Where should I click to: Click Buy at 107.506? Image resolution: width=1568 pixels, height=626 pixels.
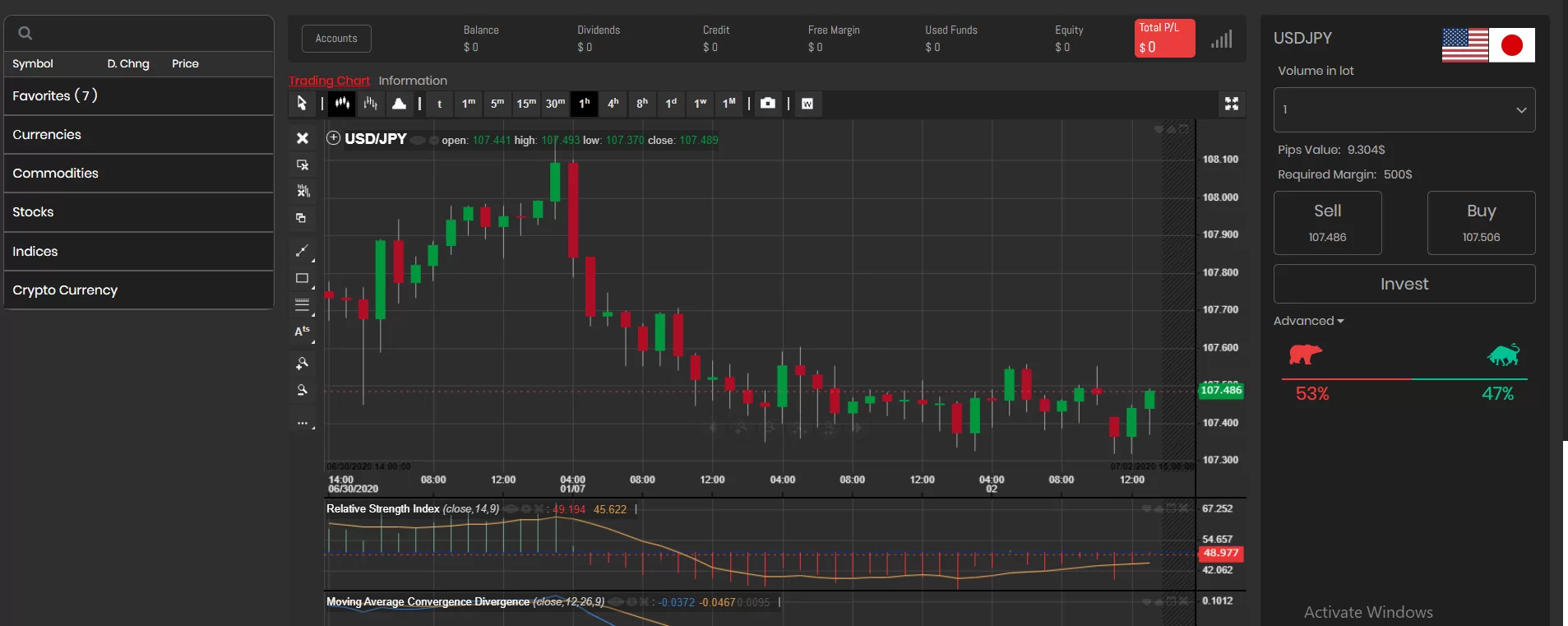[x=1482, y=223]
